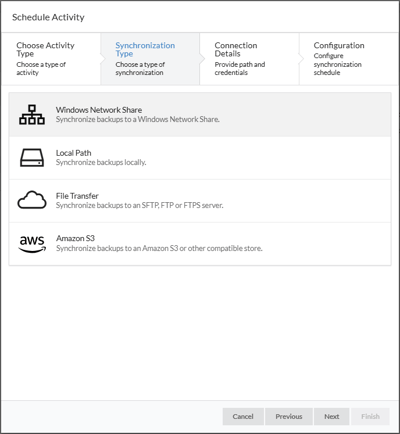The image size is (400, 434).
Task: Click the Schedule Activity dialog title
Action: [48, 17]
